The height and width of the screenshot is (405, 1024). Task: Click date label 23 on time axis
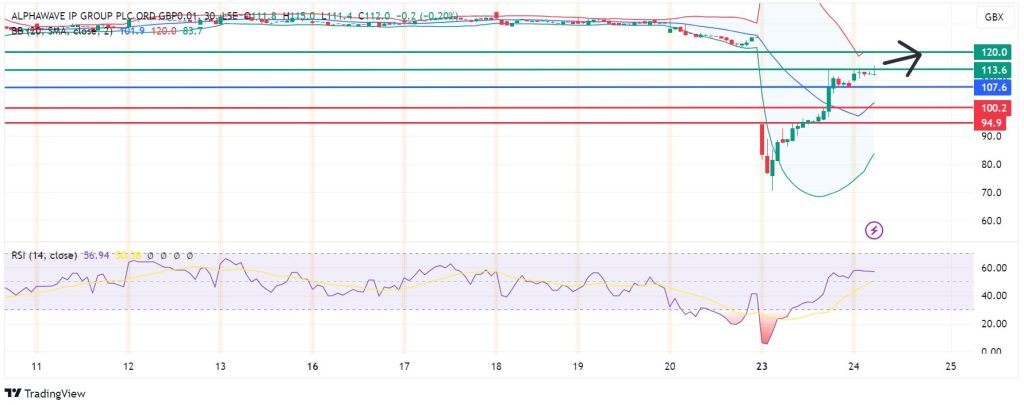[761, 366]
